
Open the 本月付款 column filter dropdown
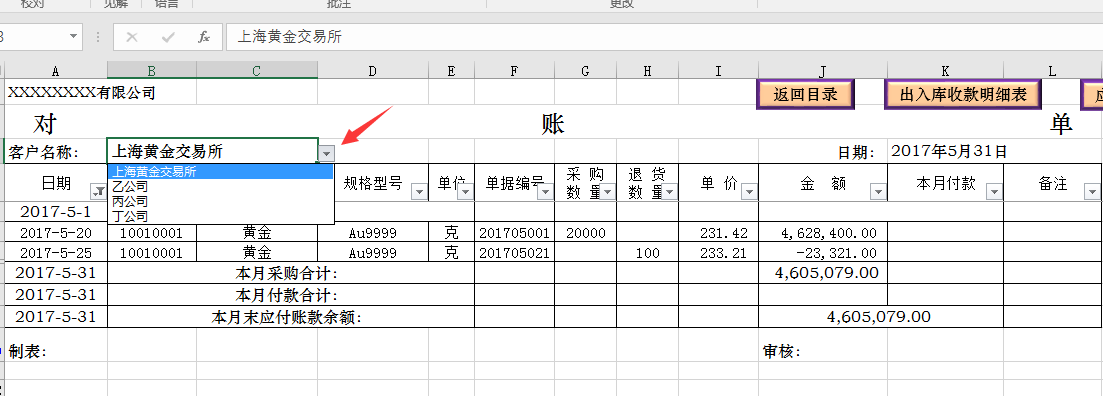click(x=994, y=191)
